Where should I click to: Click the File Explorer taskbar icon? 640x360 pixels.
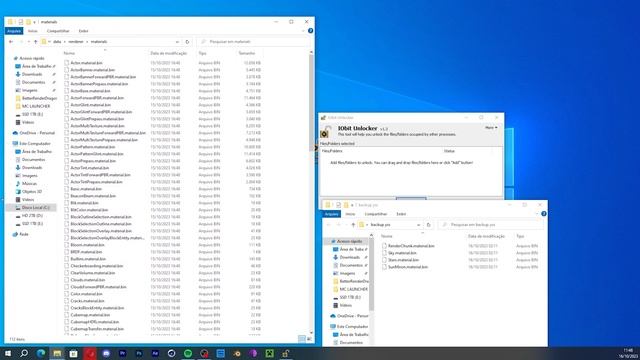pos(57,353)
